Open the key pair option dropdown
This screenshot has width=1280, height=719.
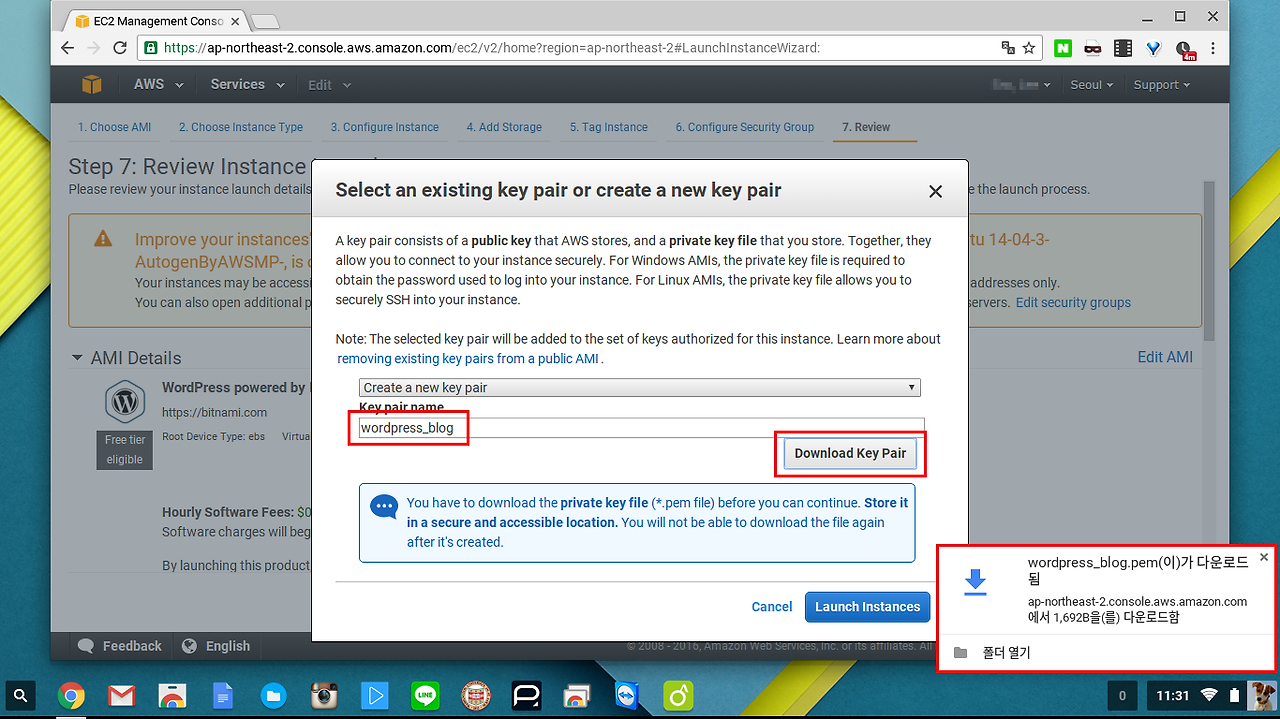pyautogui.click(x=640, y=387)
